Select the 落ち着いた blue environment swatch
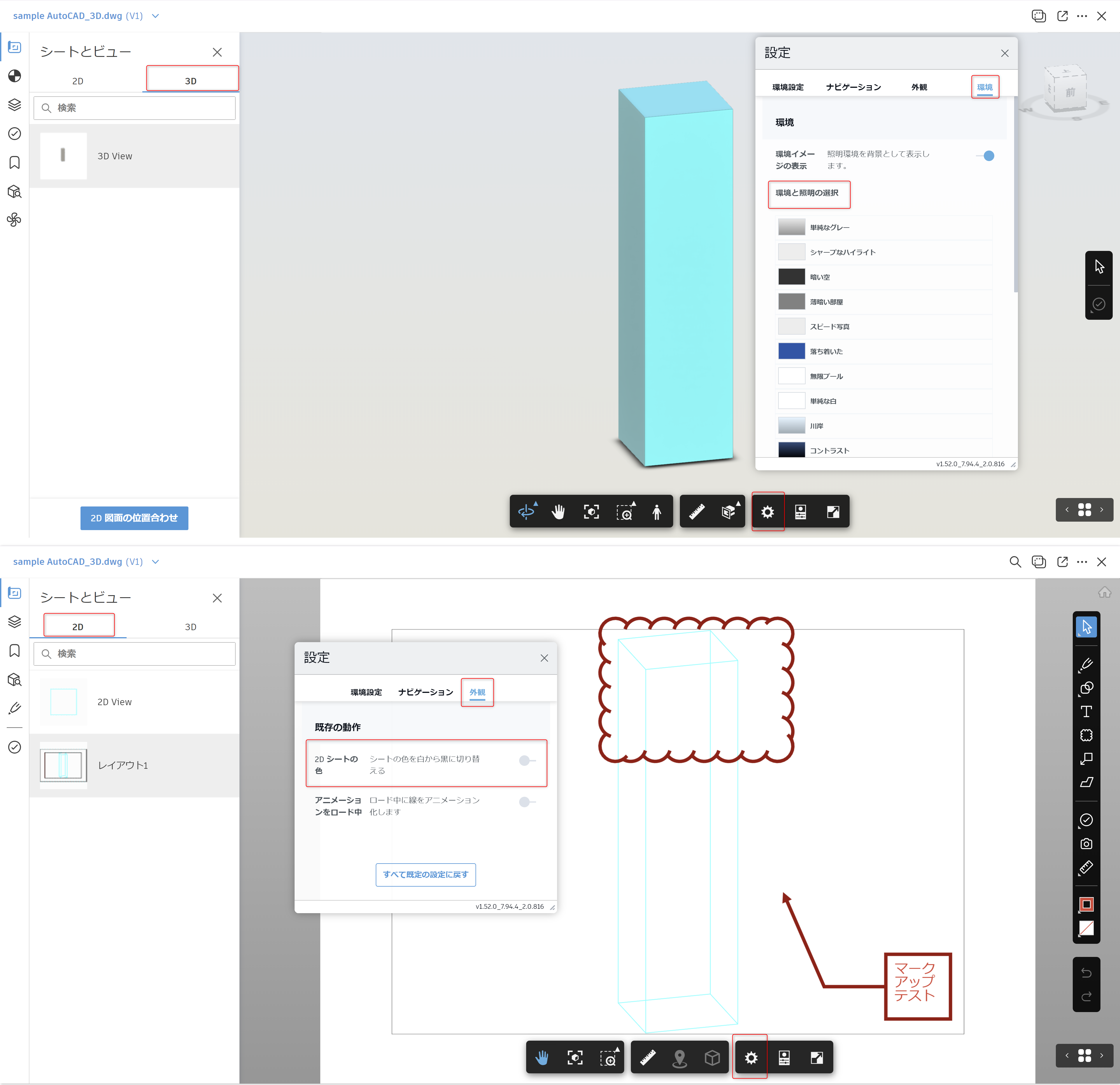This screenshot has width=1120, height=1085. (791, 352)
